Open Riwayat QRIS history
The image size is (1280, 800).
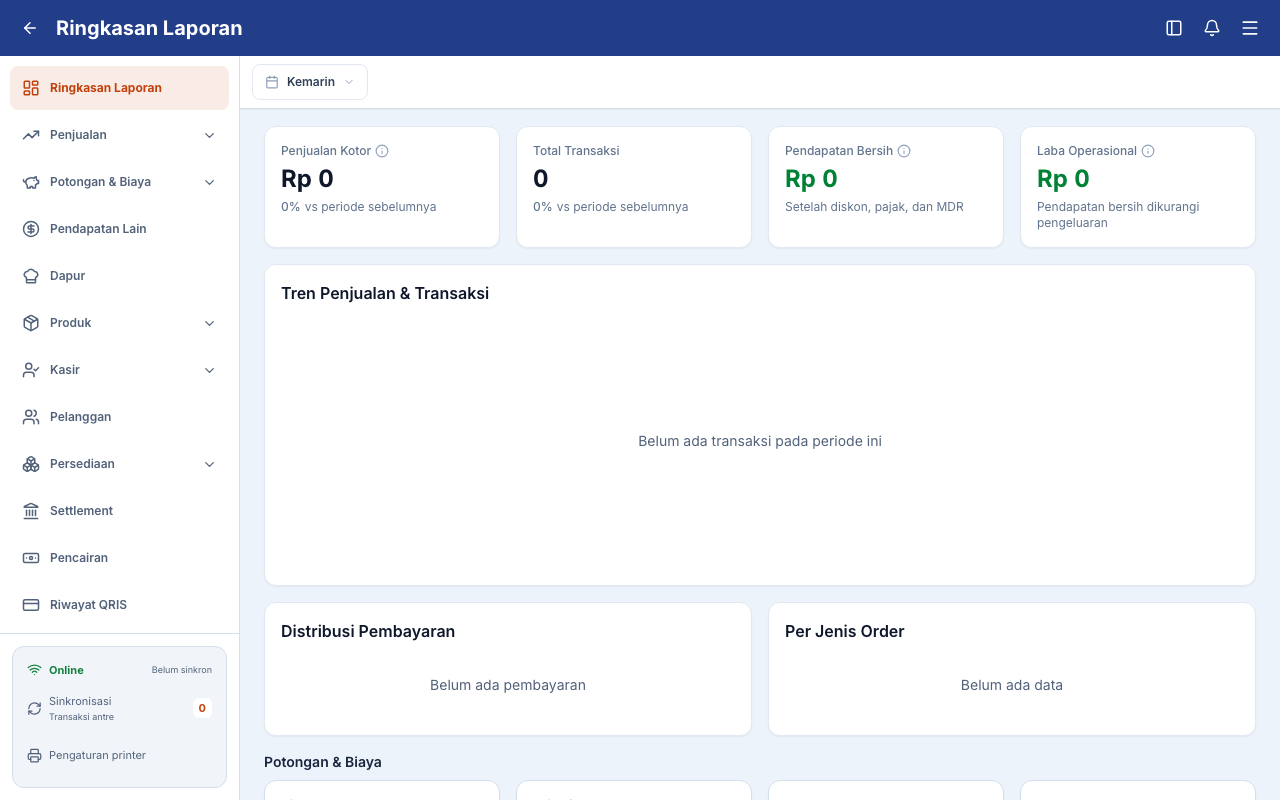point(119,605)
